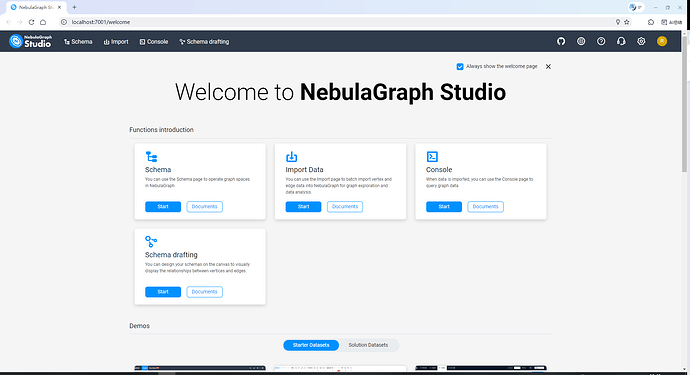Reload the page in browser
The image size is (690, 375).
[x=31, y=22]
